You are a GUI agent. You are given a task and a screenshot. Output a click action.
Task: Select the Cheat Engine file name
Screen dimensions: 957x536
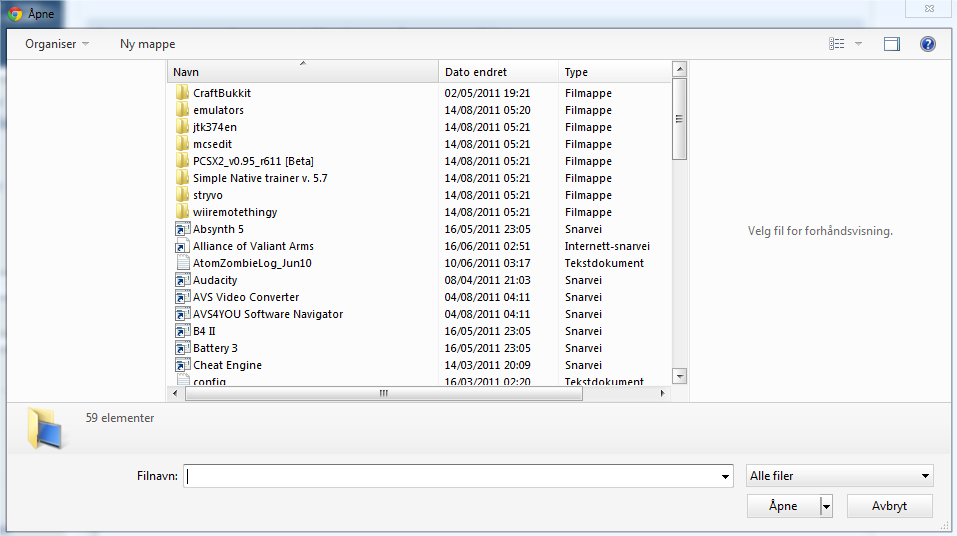[x=227, y=365]
